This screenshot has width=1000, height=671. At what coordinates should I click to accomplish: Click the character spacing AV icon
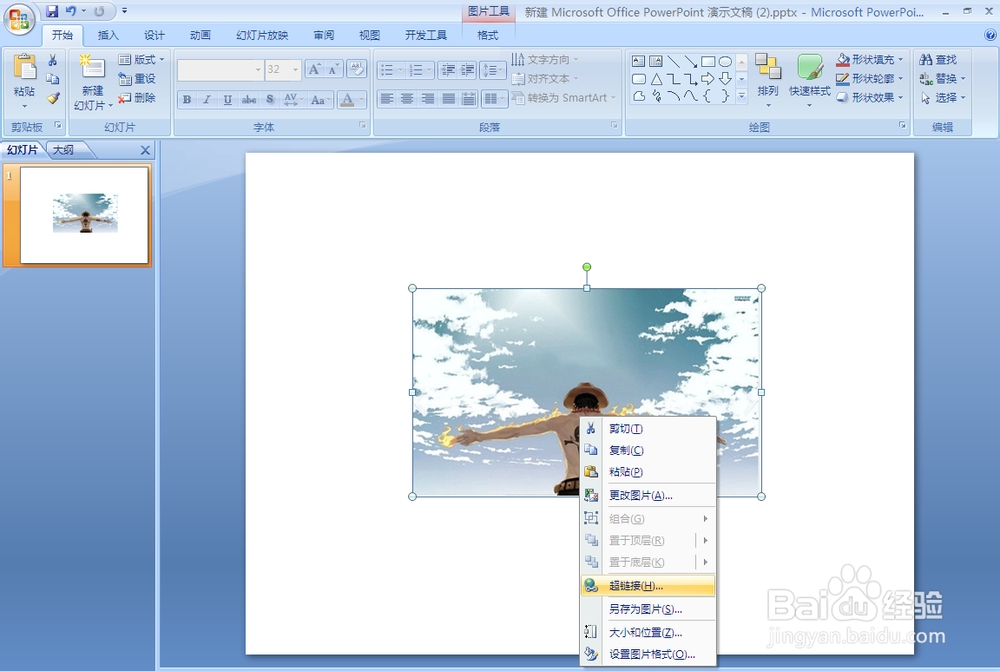[291, 100]
